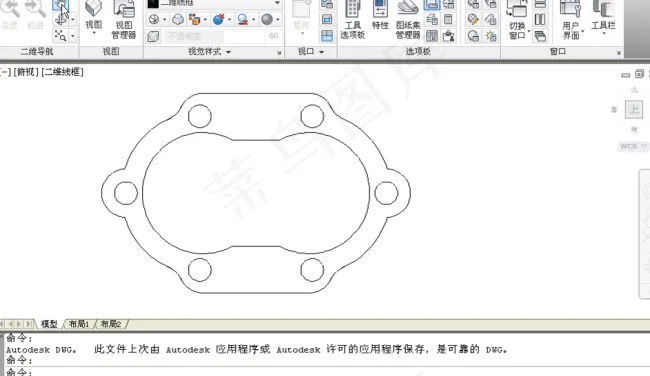Open 视觉样式 panel dialog launcher arrow

[279, 53]
